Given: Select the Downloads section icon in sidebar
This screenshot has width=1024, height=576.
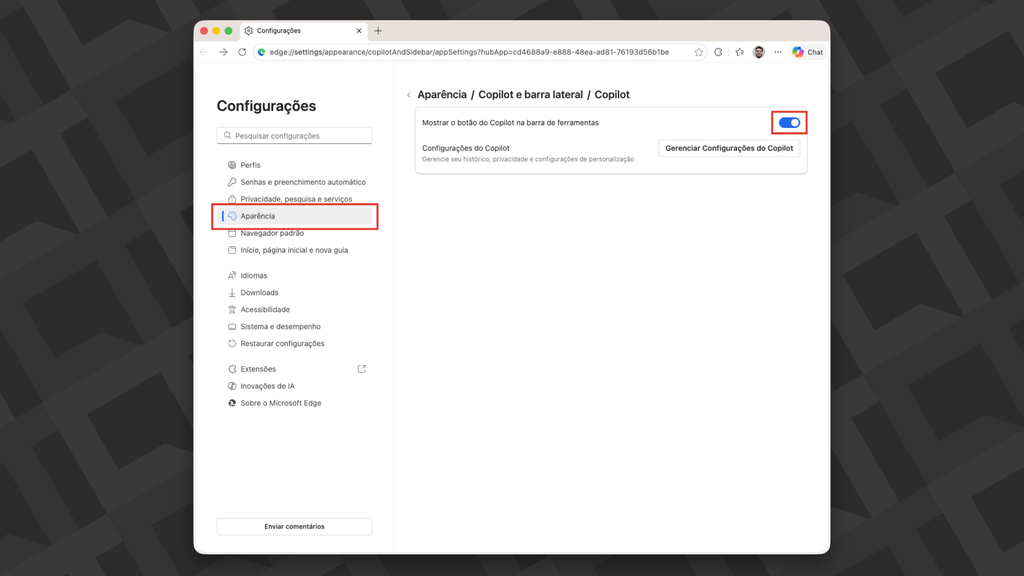Looking at the screenshot, I should [x=231, y=292].
